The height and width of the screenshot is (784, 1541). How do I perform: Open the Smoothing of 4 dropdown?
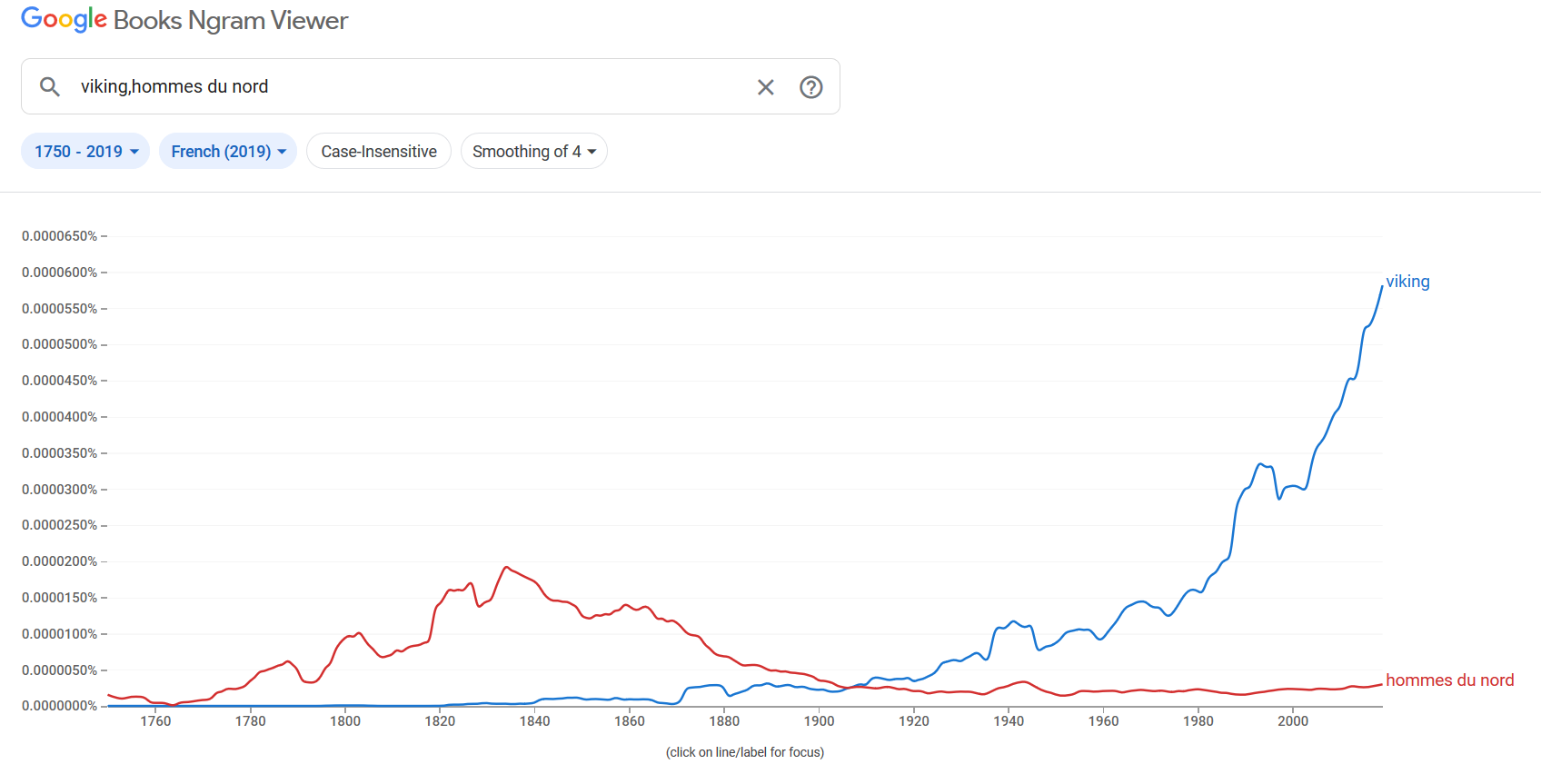point(533,152)
